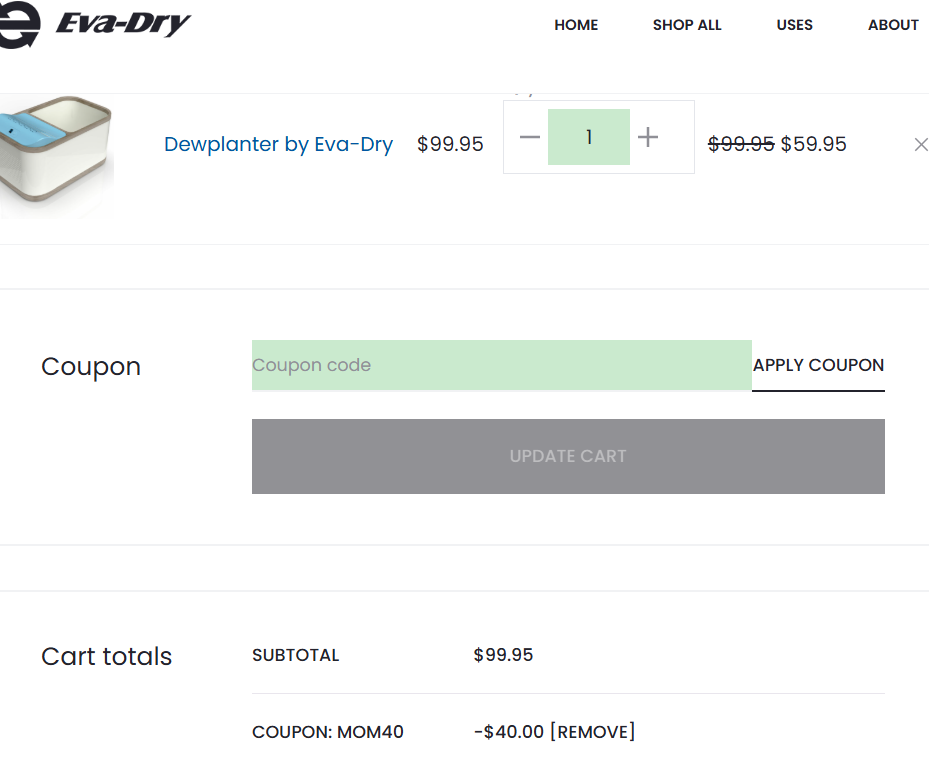Click the UPDATE CART button

coord(568,456)
